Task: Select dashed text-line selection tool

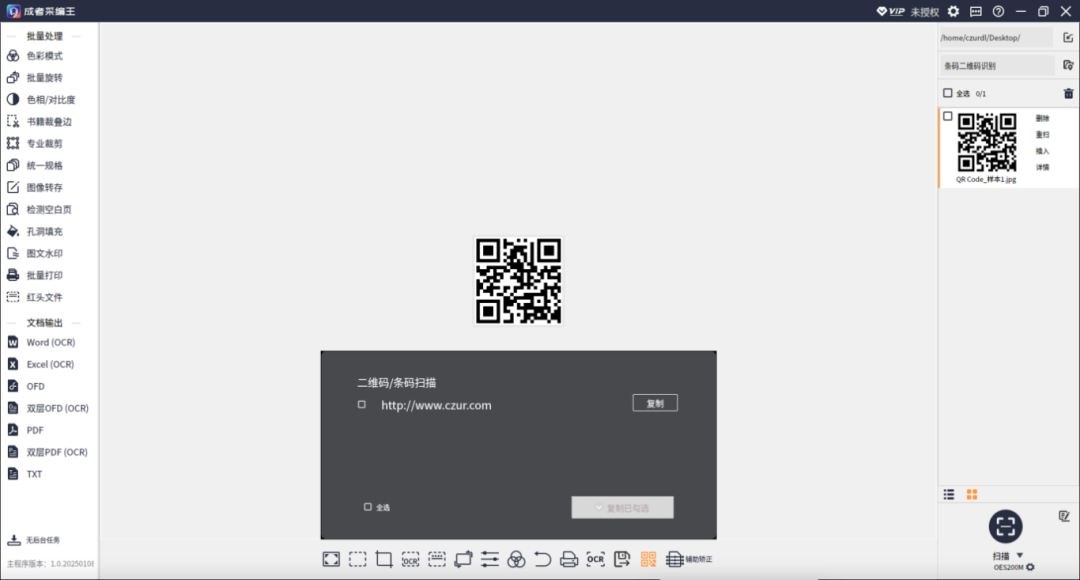Action: pyautogui.click(x=437, y=559)
